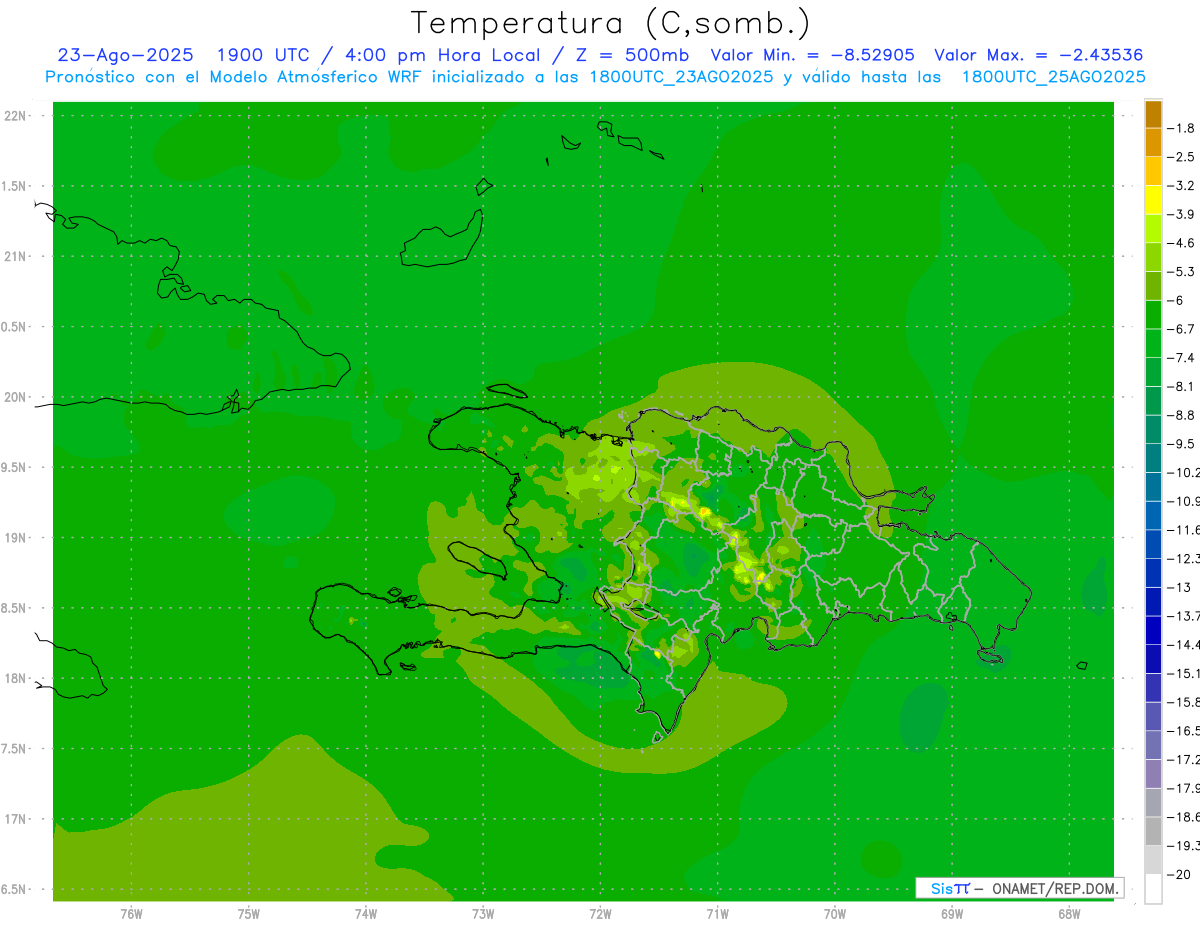Click the "18N" latitude label

(17, 678)
